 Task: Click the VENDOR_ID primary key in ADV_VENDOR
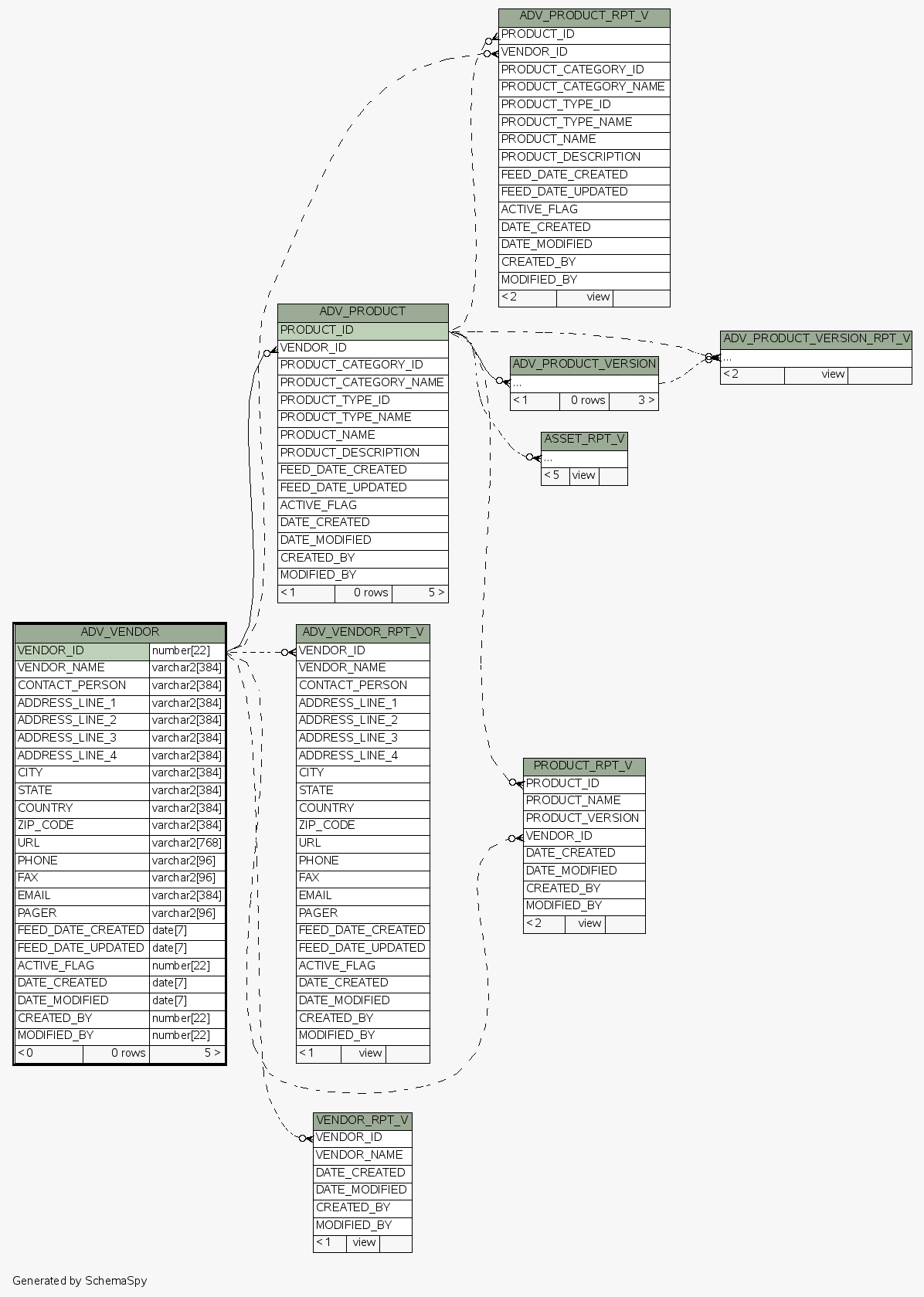pyautogui.click(x=82, y=650)
